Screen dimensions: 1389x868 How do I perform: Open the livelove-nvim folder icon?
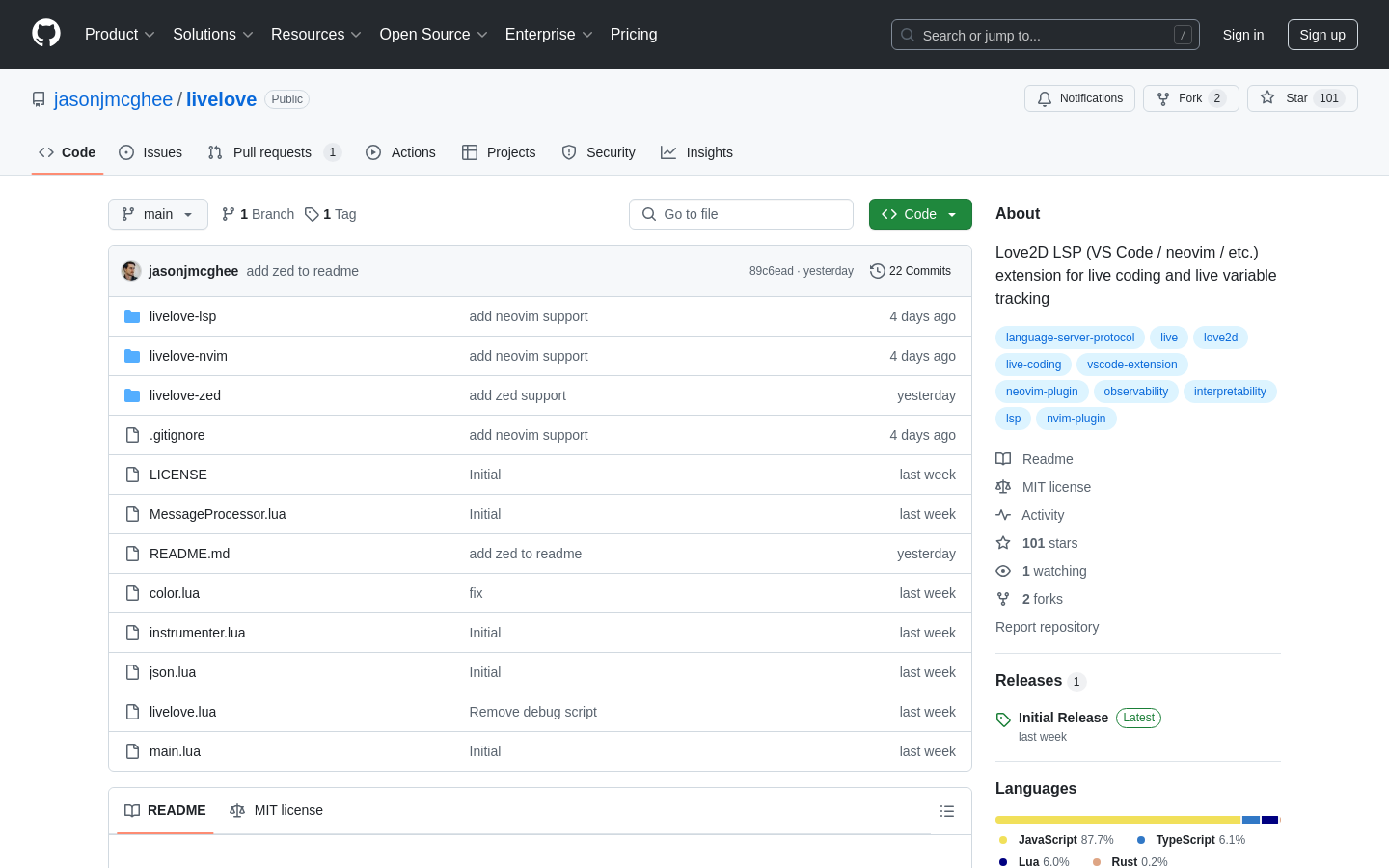pos(132,356)
